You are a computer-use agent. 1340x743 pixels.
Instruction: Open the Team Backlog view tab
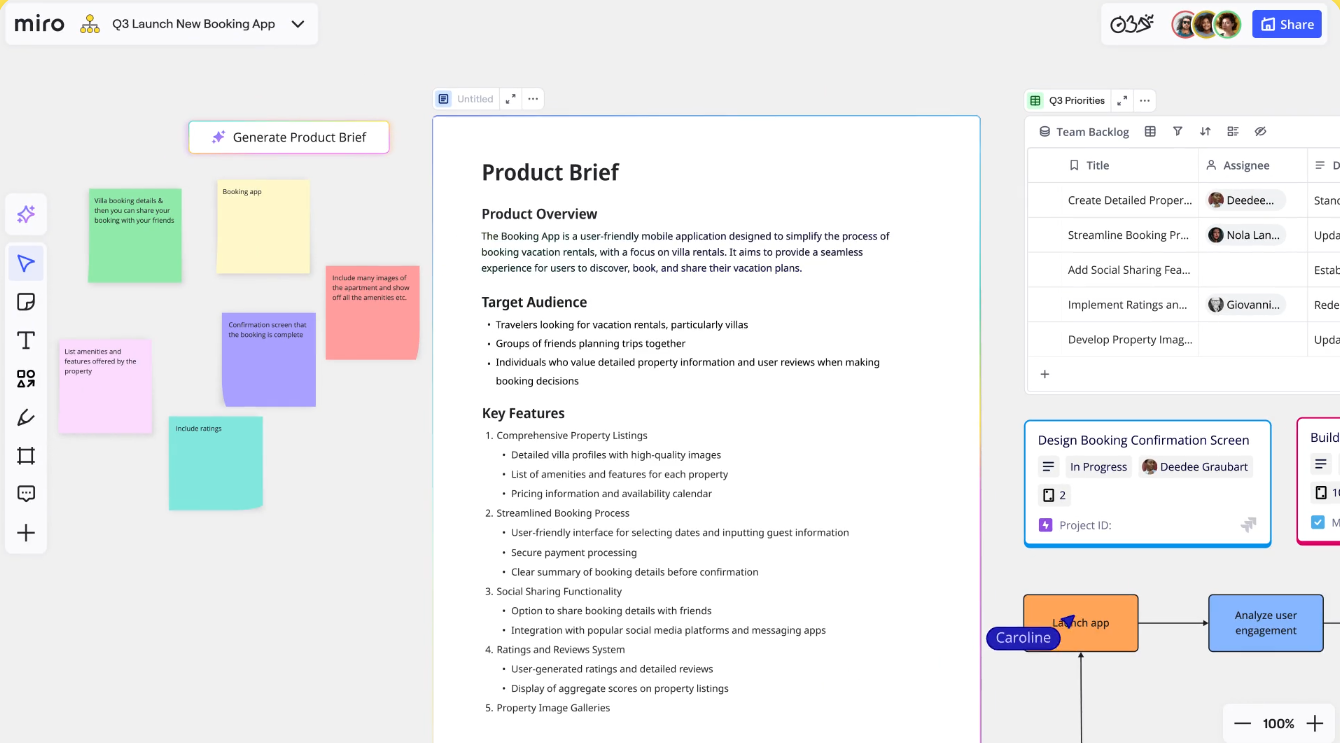1084,131
